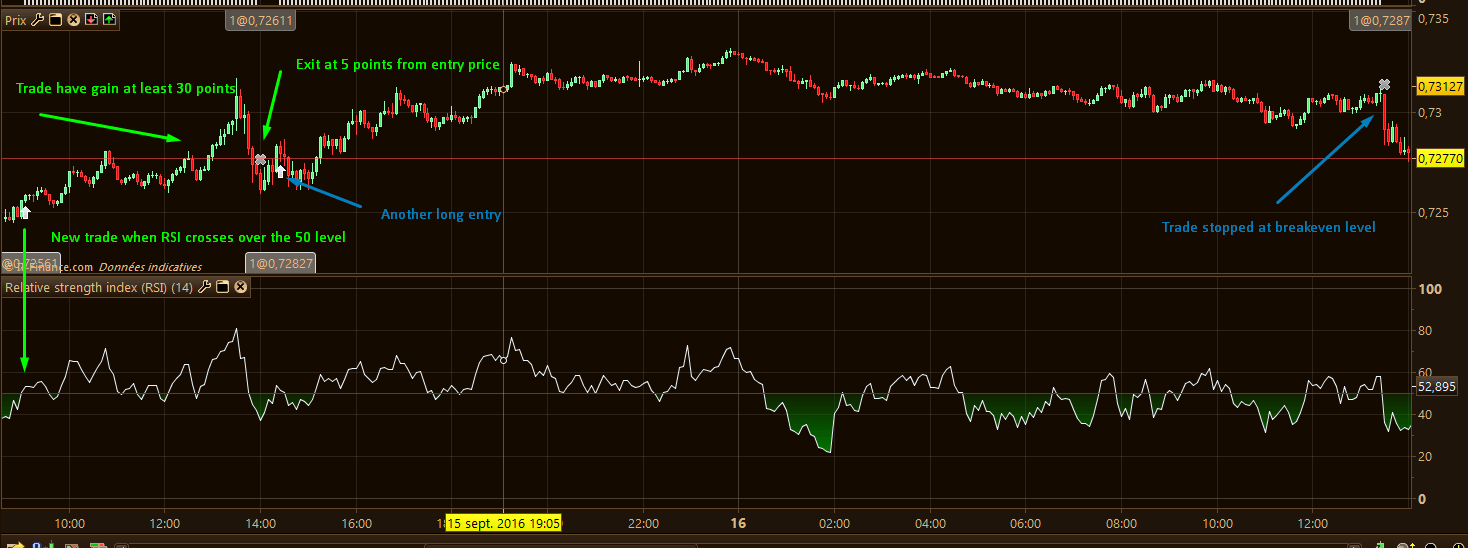Click the 1@0,7287 order label
The width and height of the screenshot is (1468, 548).
[x=1380, y=20]
